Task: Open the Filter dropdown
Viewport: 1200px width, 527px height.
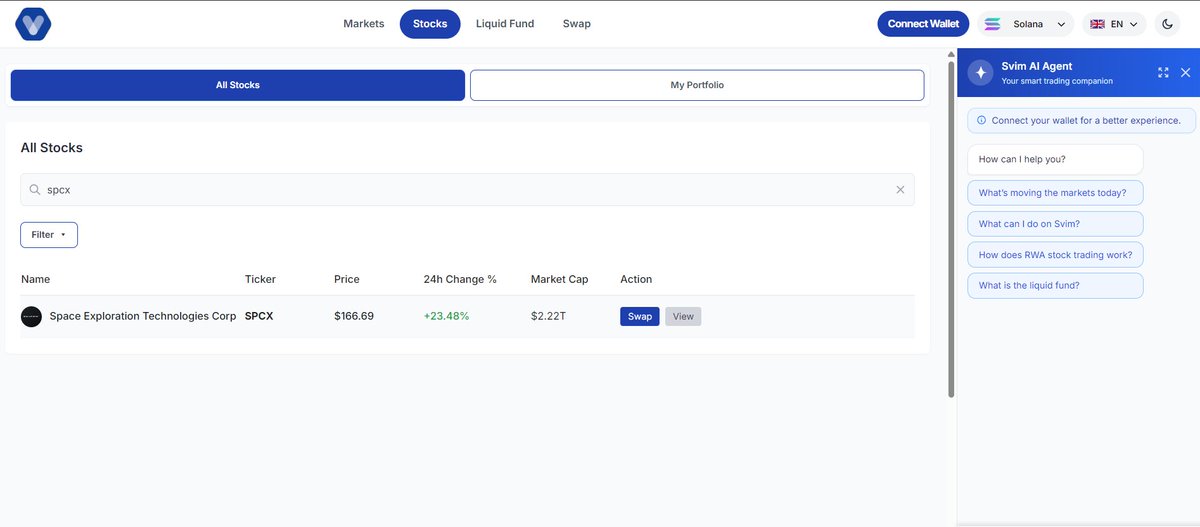Action: tap(49, 235)
